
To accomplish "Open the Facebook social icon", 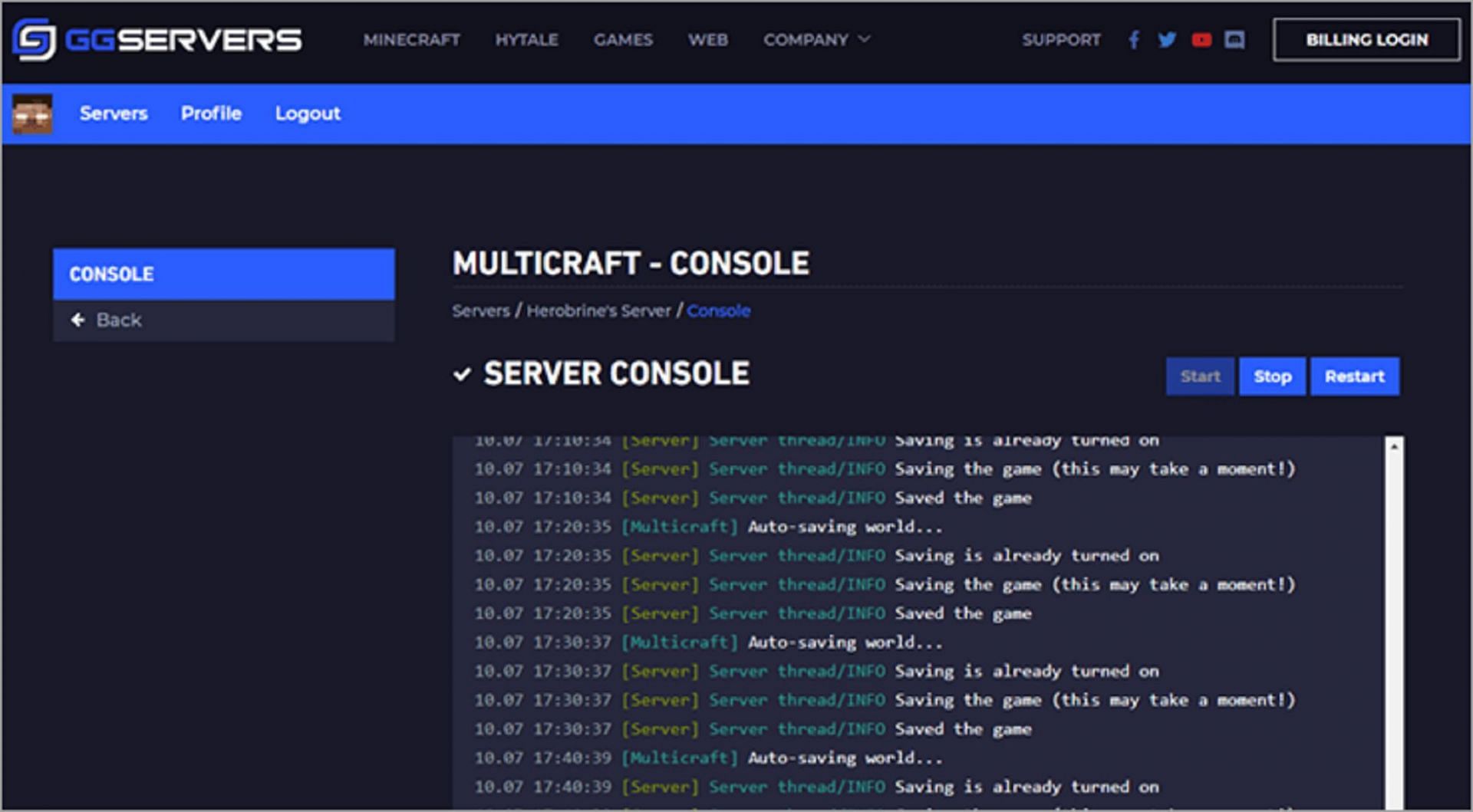I will click(x=1134, y=40).
